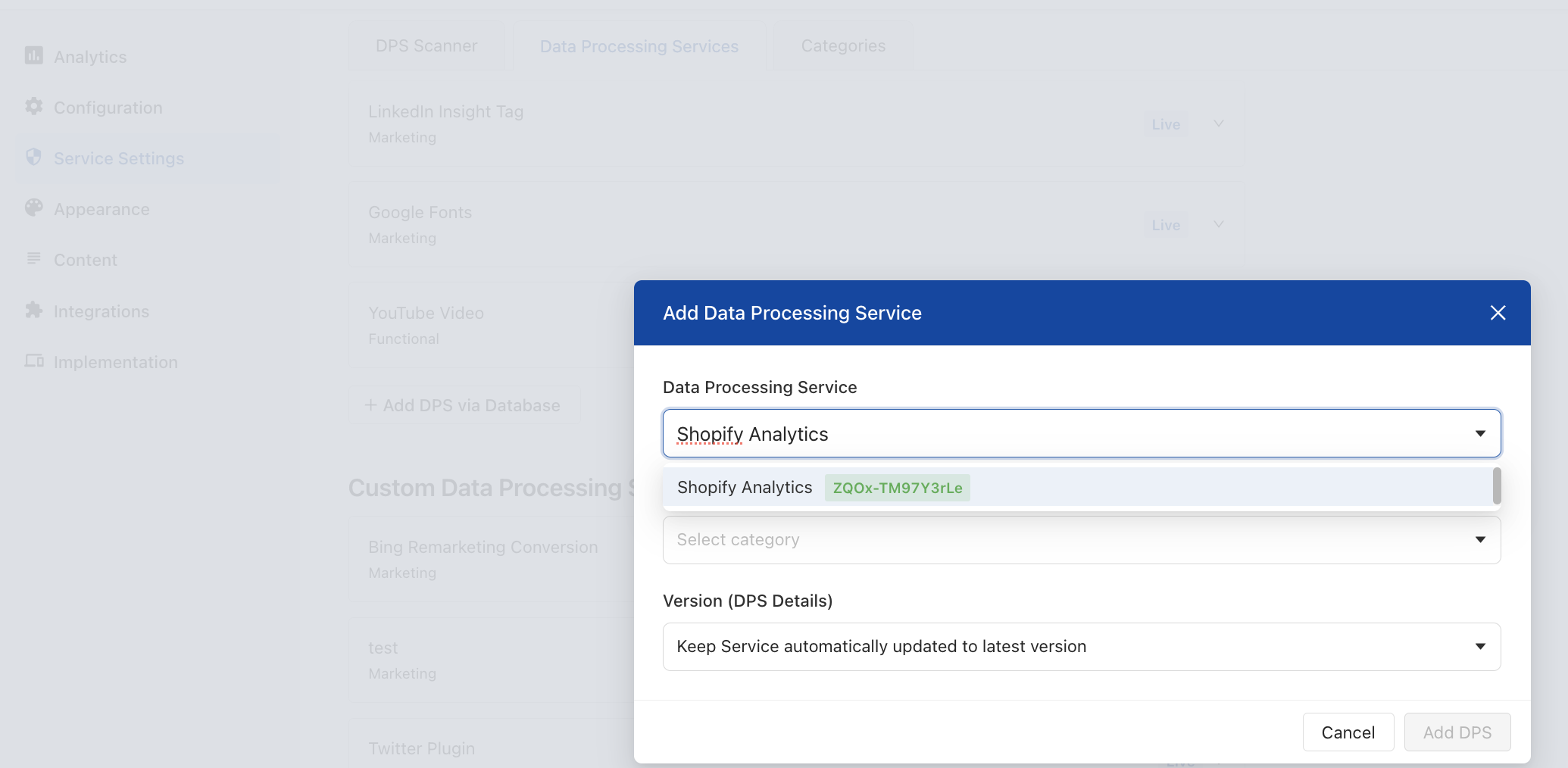Expand the Google Fonts row chevron
The height and width of the screenshot is (768, 1568).
(x=1218, y=224)
